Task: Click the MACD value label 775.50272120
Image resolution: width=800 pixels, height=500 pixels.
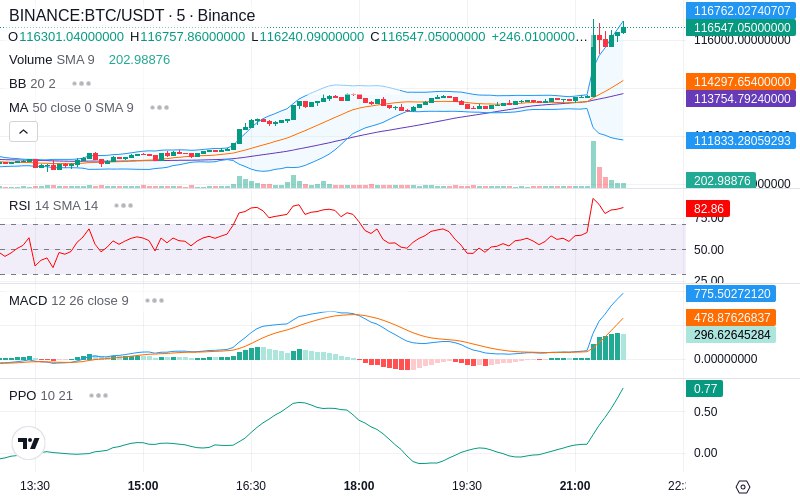Action: (x=731, y=294)
